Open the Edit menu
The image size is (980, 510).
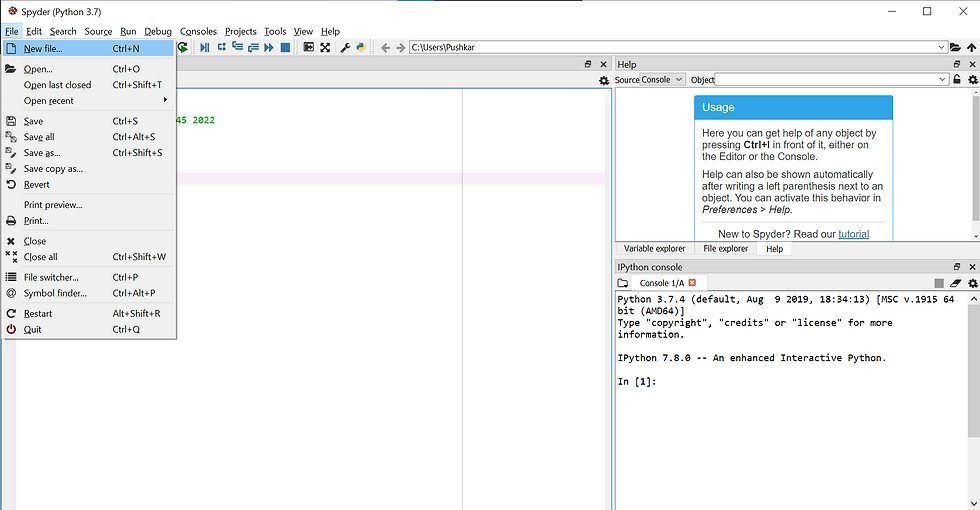[x=34, y=31]
